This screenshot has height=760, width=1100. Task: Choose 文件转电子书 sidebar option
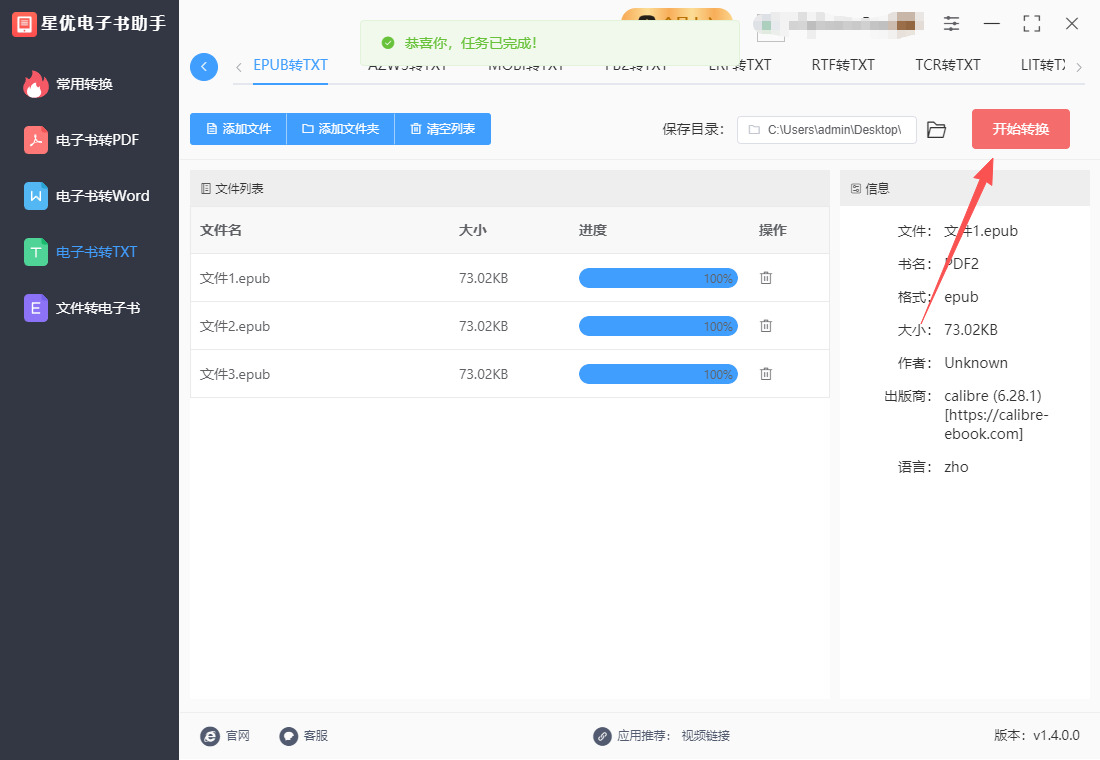click(98, 308)
